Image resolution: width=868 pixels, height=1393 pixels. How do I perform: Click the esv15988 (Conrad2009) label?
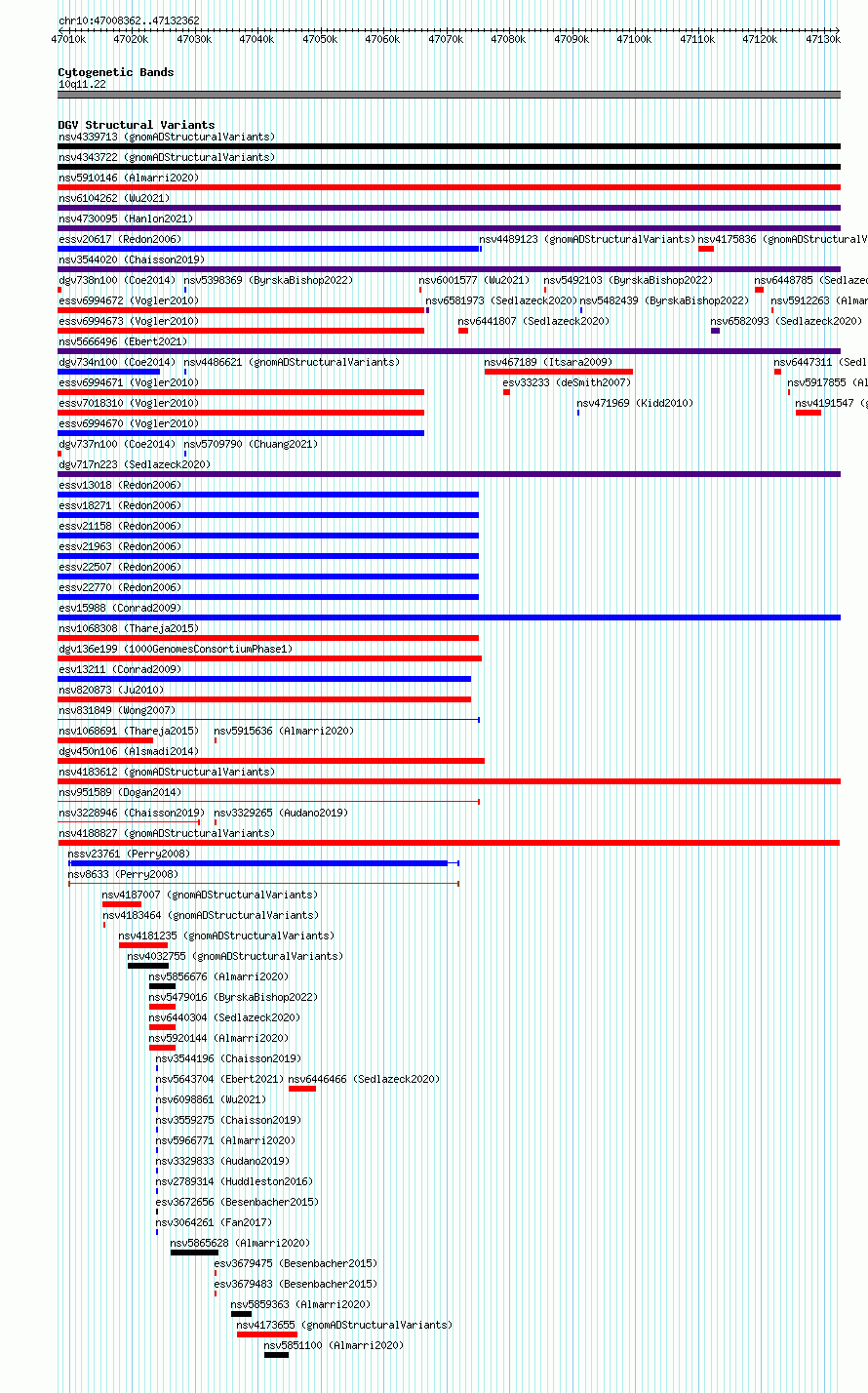coord(120,608)
